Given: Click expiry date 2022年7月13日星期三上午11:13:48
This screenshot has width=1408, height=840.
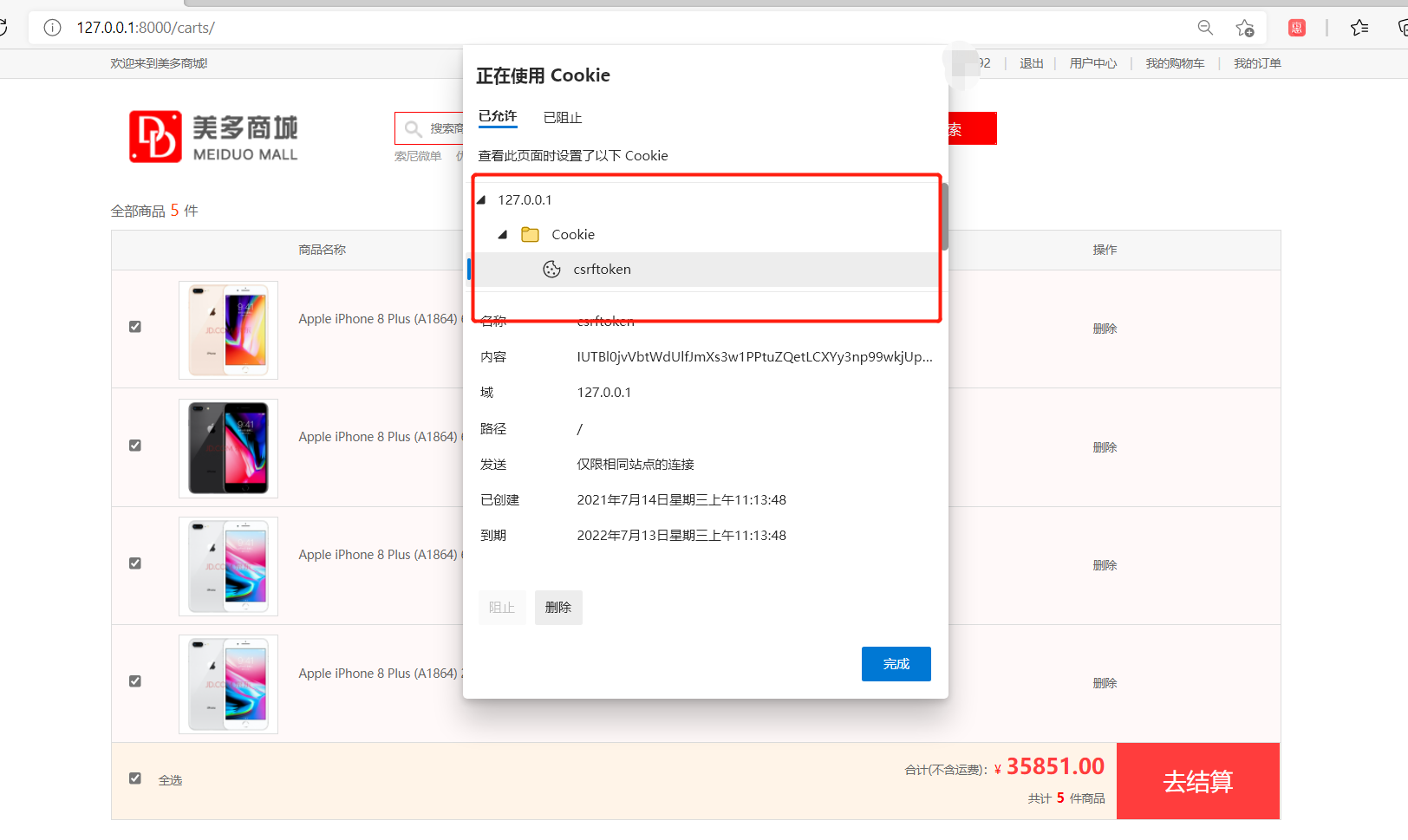Looking at the screenshot, I should (x=681, y=536).
